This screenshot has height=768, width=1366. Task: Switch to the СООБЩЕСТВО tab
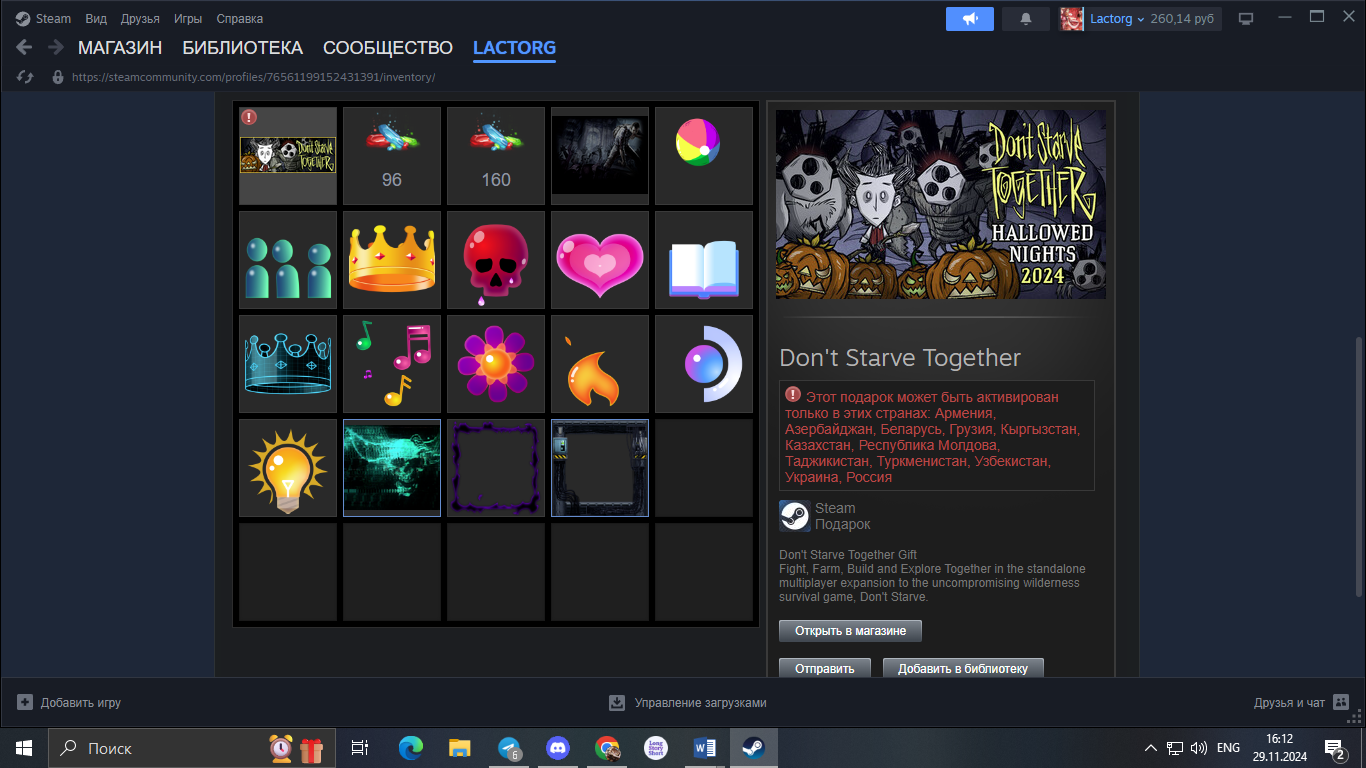(388, 47)
